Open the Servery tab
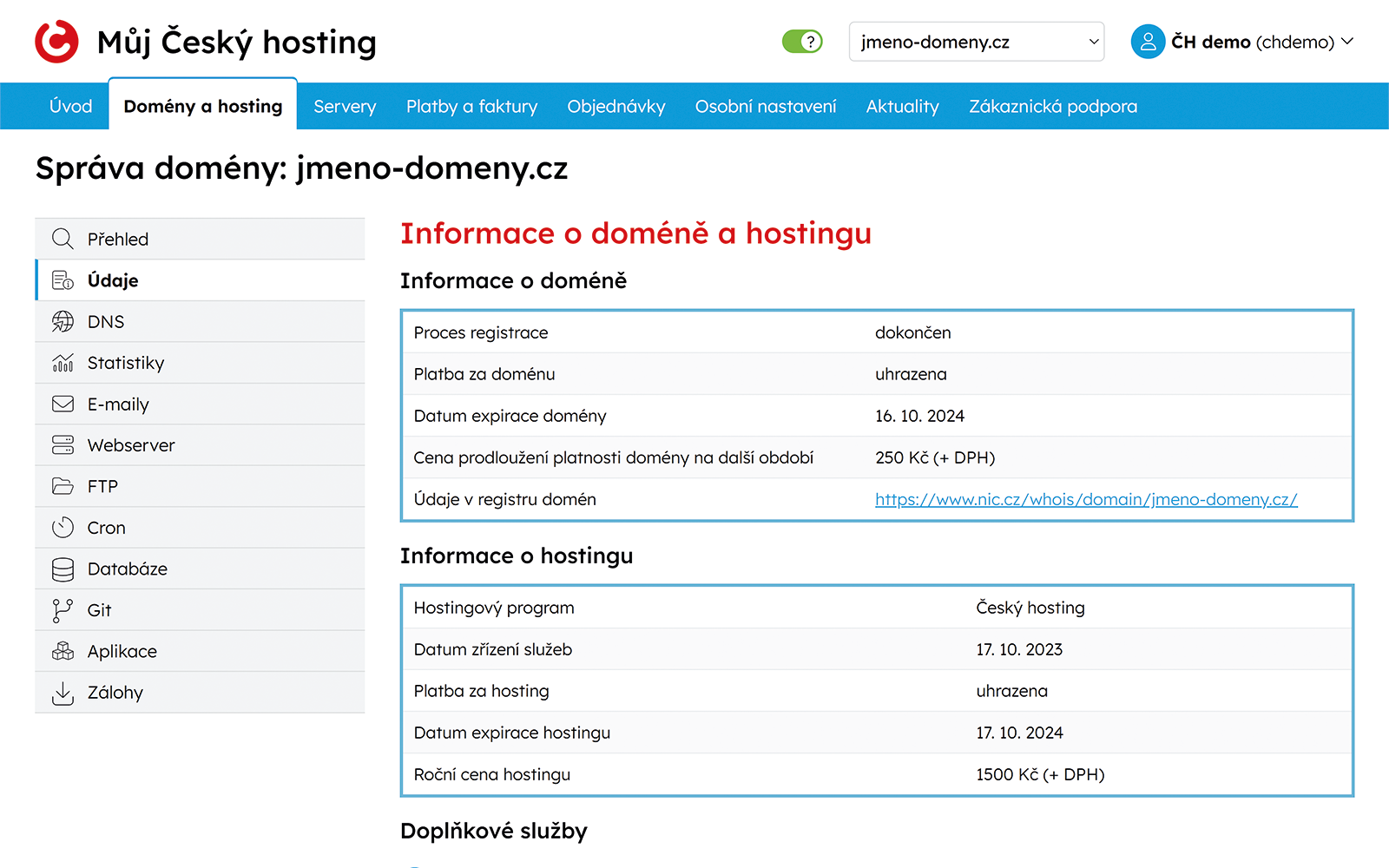The width and height of the screenshot is (1389, 868). (x=345, y=106)
